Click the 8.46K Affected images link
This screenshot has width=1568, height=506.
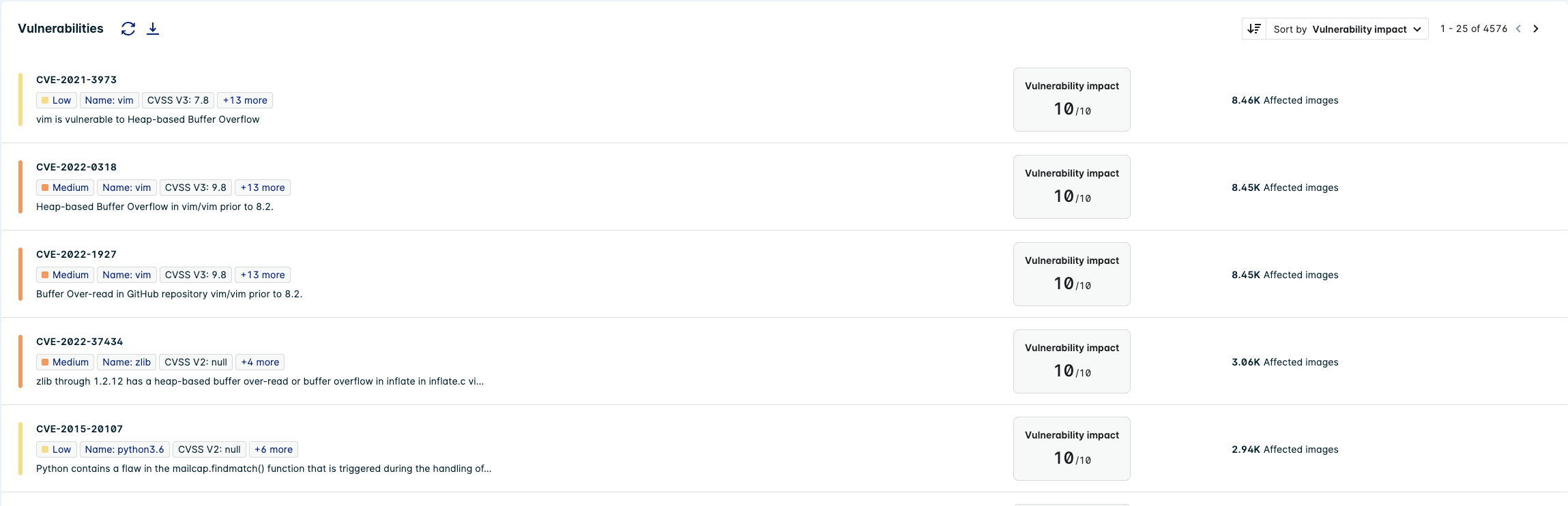coord(1284,100)
